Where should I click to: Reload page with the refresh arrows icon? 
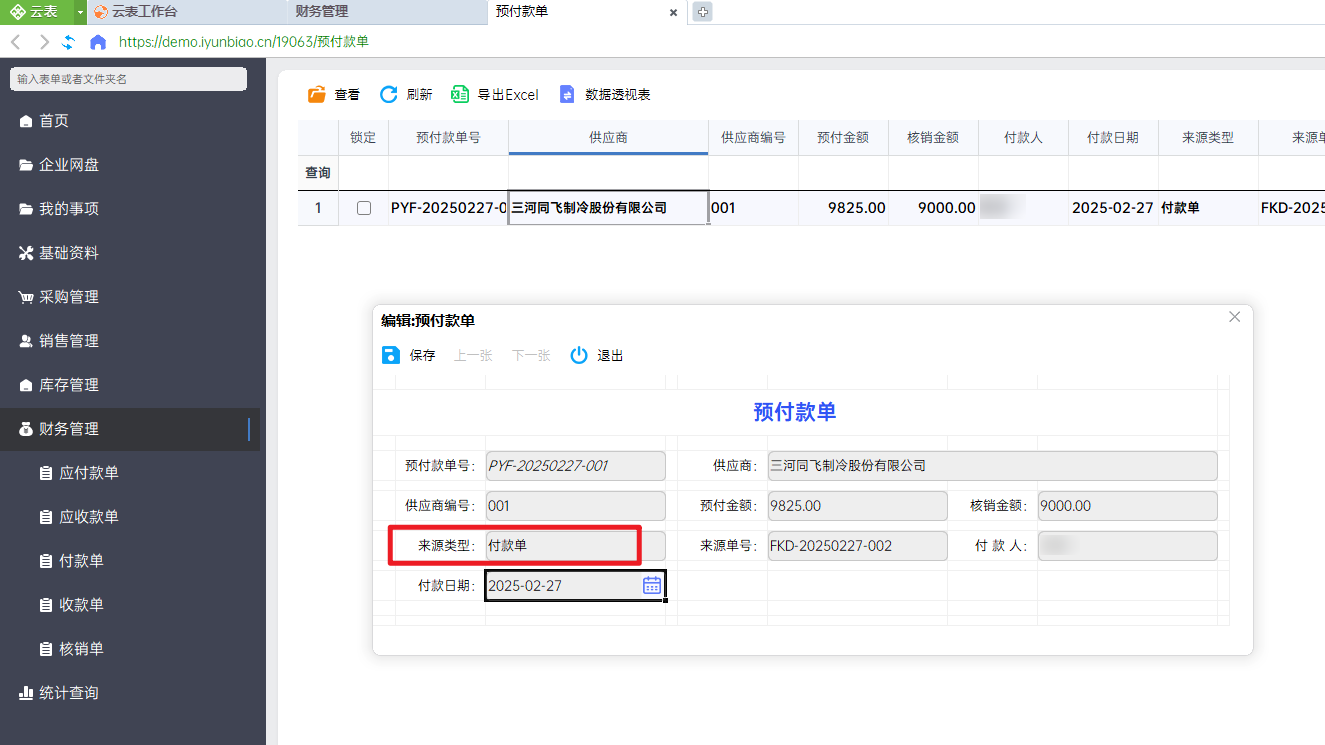tap(69, 42)
